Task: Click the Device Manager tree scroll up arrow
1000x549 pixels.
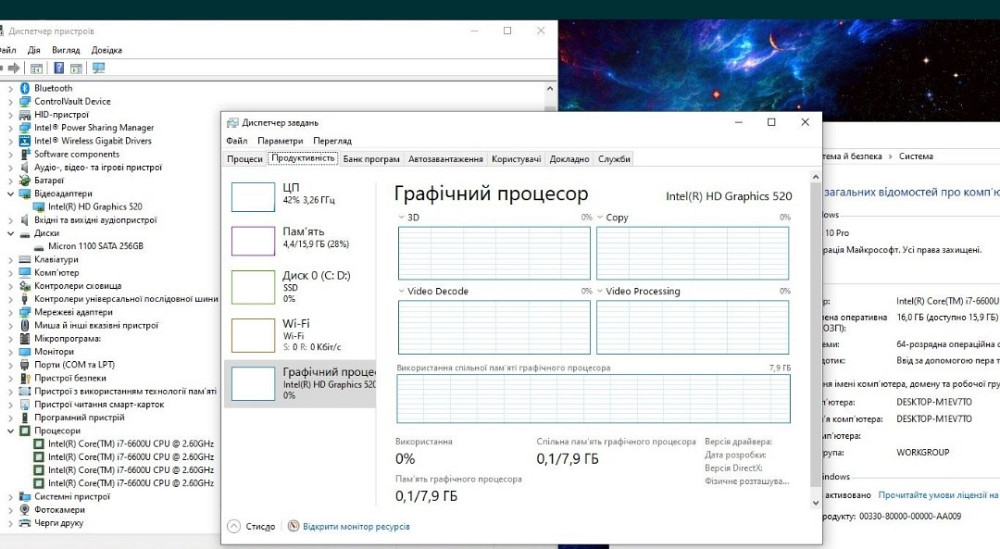Action: (x=550, y=89)
